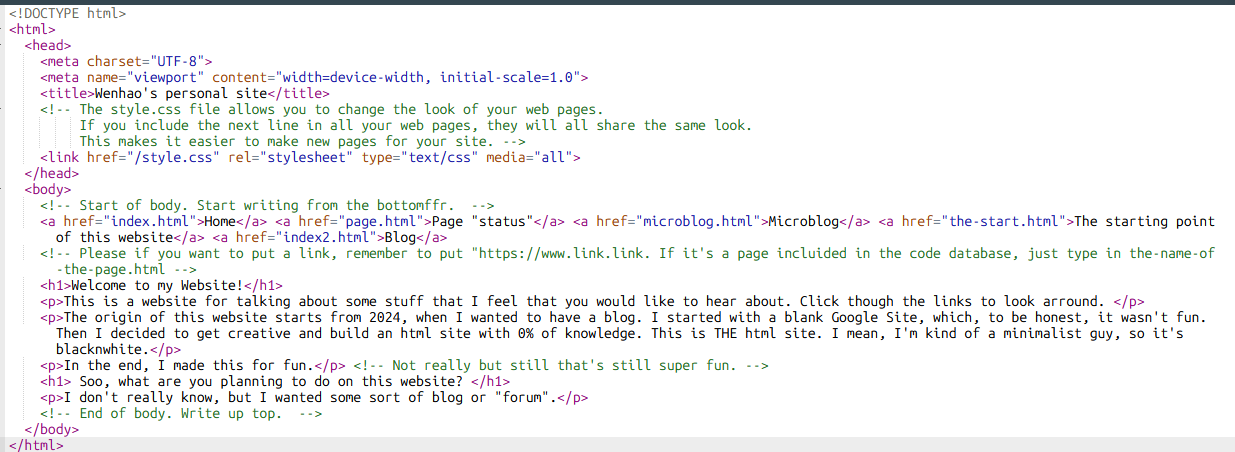Click the paragraph "This is a website for talking"
This screenshot has height=452, width=1235.
click(x=592, y=301)
